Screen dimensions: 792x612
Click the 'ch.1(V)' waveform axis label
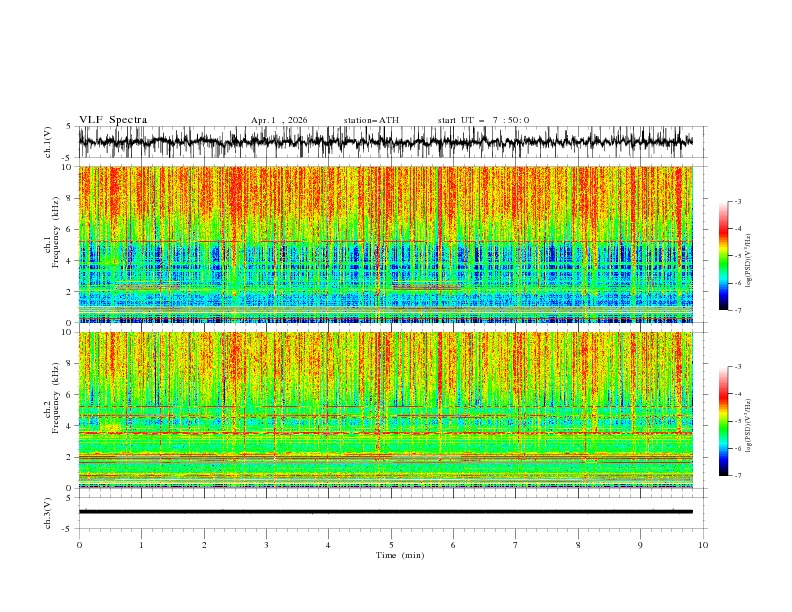48,142
